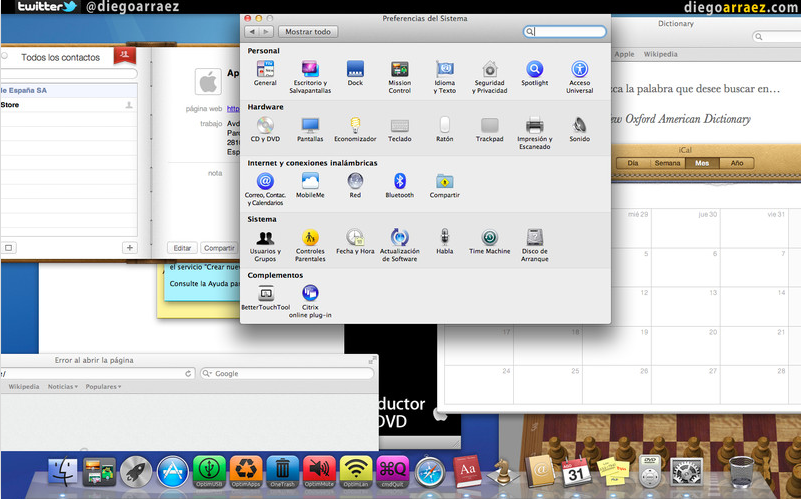Open Seguridad y Privacidad preferences
Viewport: 801px width, 499px height.
489,77
